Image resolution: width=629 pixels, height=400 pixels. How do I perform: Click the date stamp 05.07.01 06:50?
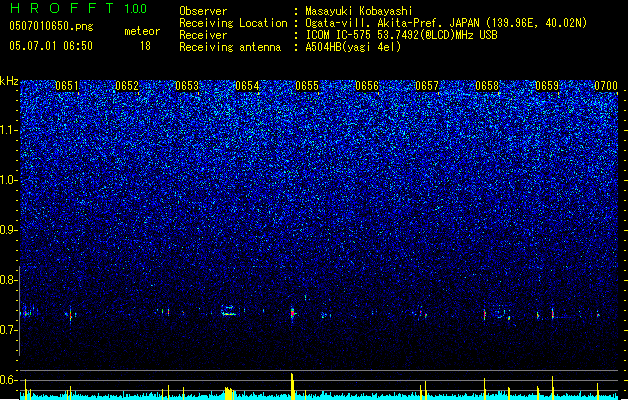[51, 46]
